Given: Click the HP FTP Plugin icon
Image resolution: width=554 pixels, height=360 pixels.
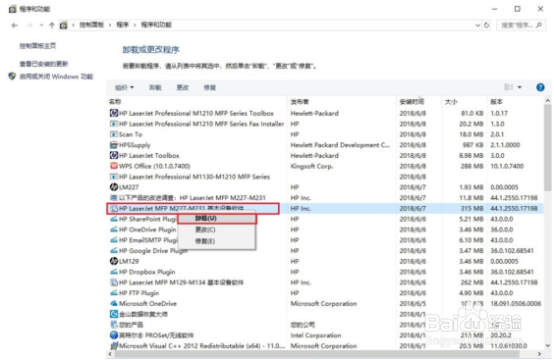Looking at the screenshot, I should tap(114, 293).
